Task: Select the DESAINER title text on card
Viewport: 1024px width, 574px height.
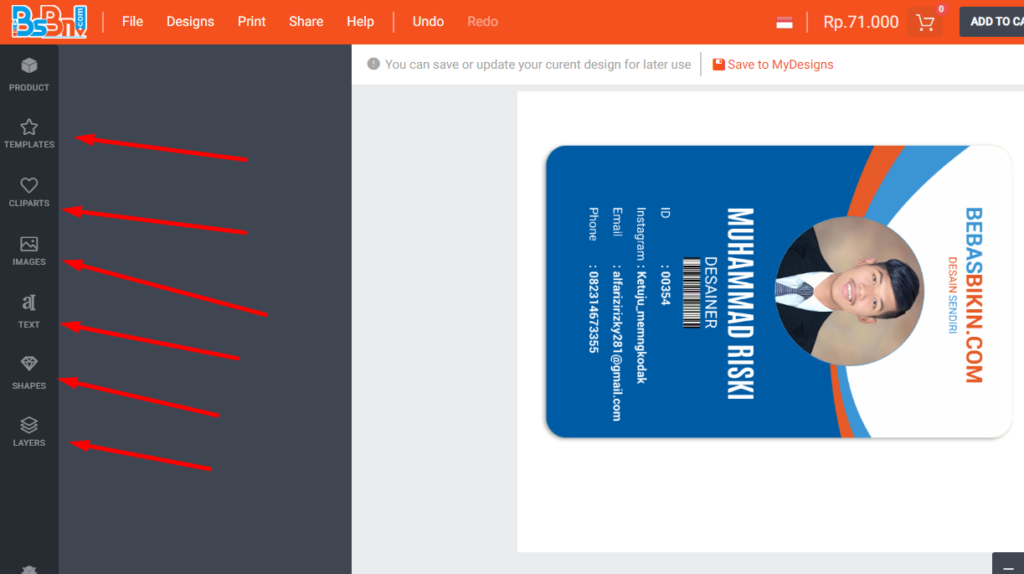Action: [711, 293]
